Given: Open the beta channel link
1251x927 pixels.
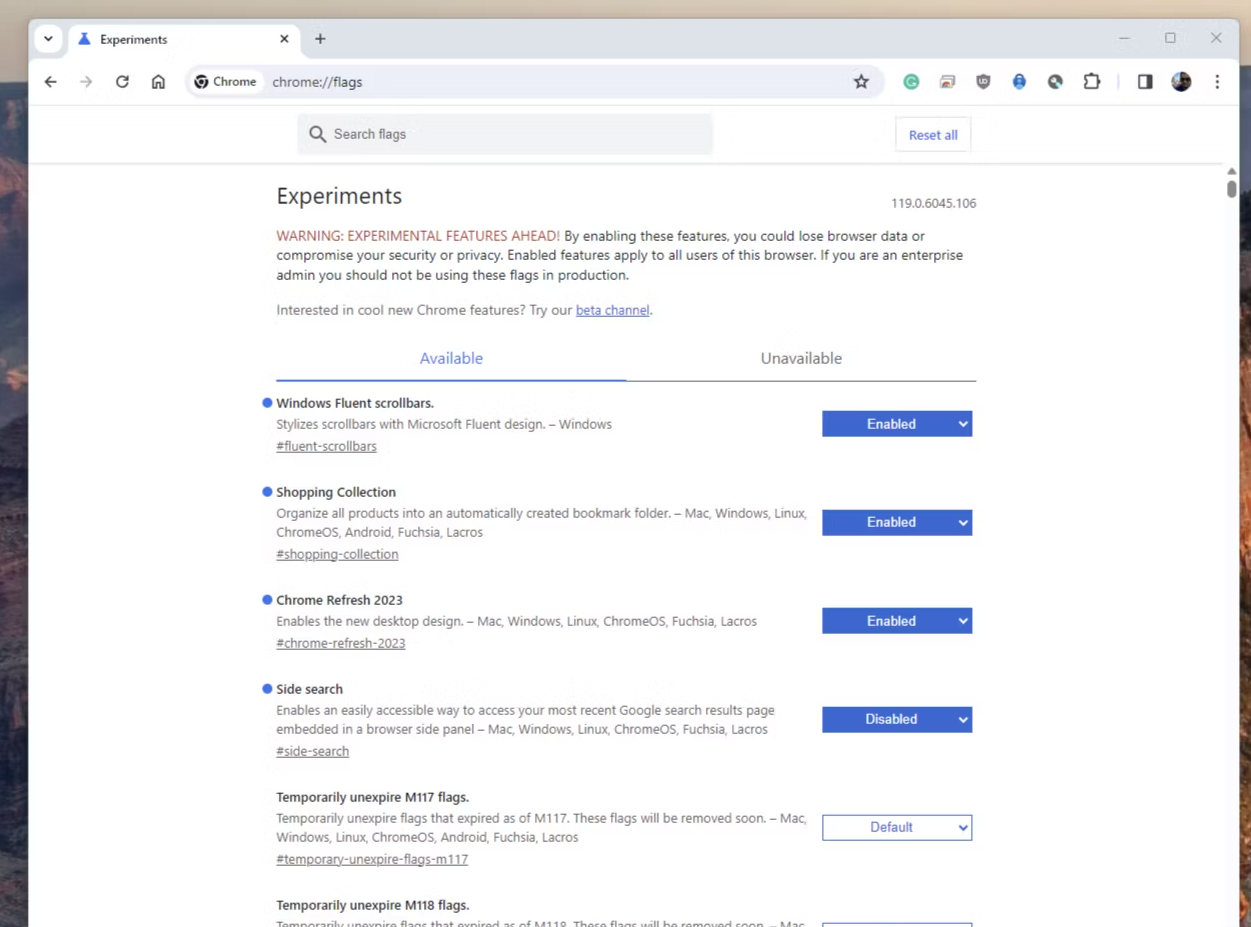Looking at the screenshot, I should click(x=612, y=310).
